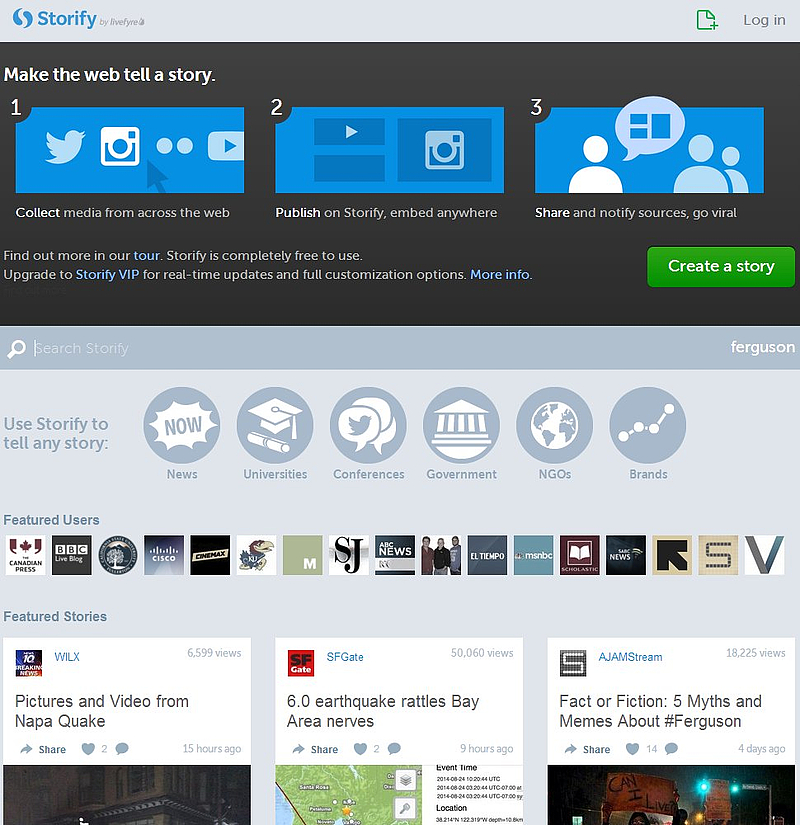
Task: Select the NGOs globe icon
Action: tap(554, 426)
